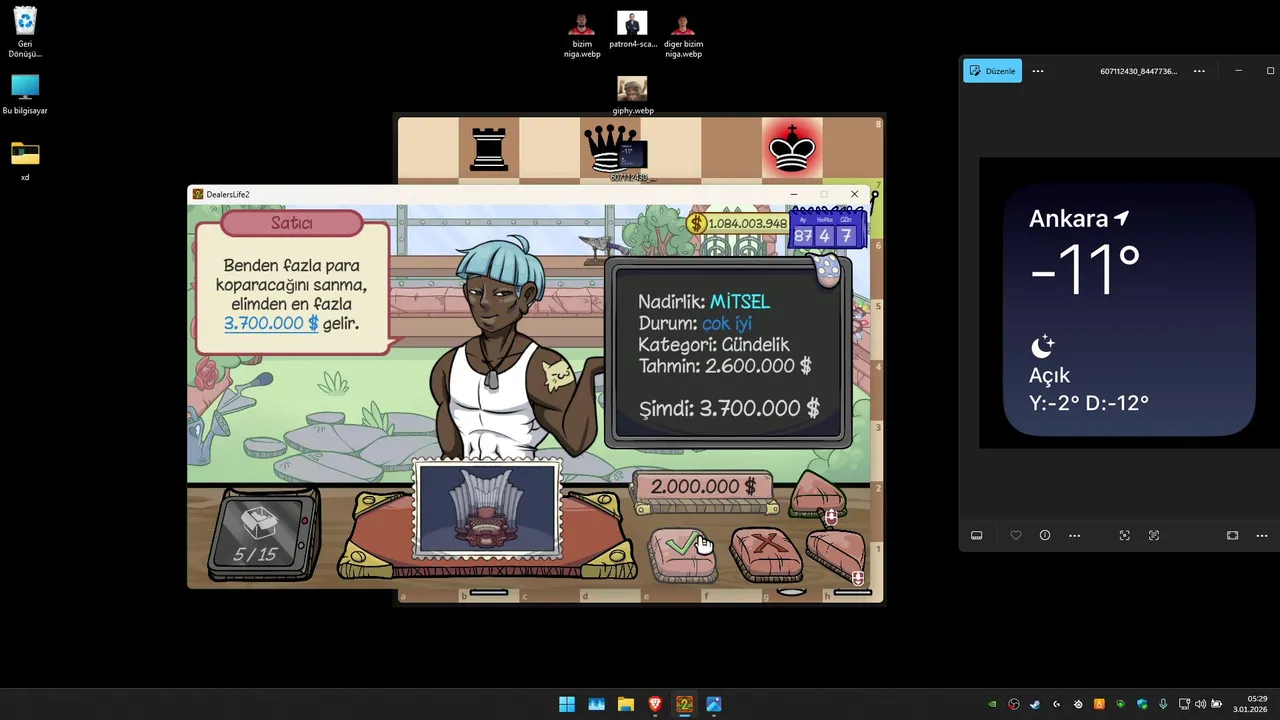
Task: Click the Düzenle button in Photos
Action: coord(992,71)
